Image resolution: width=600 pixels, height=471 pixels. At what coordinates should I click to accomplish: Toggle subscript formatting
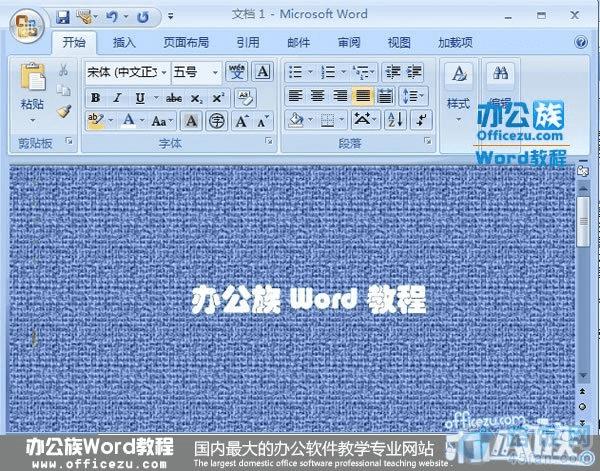click(197, 98)
